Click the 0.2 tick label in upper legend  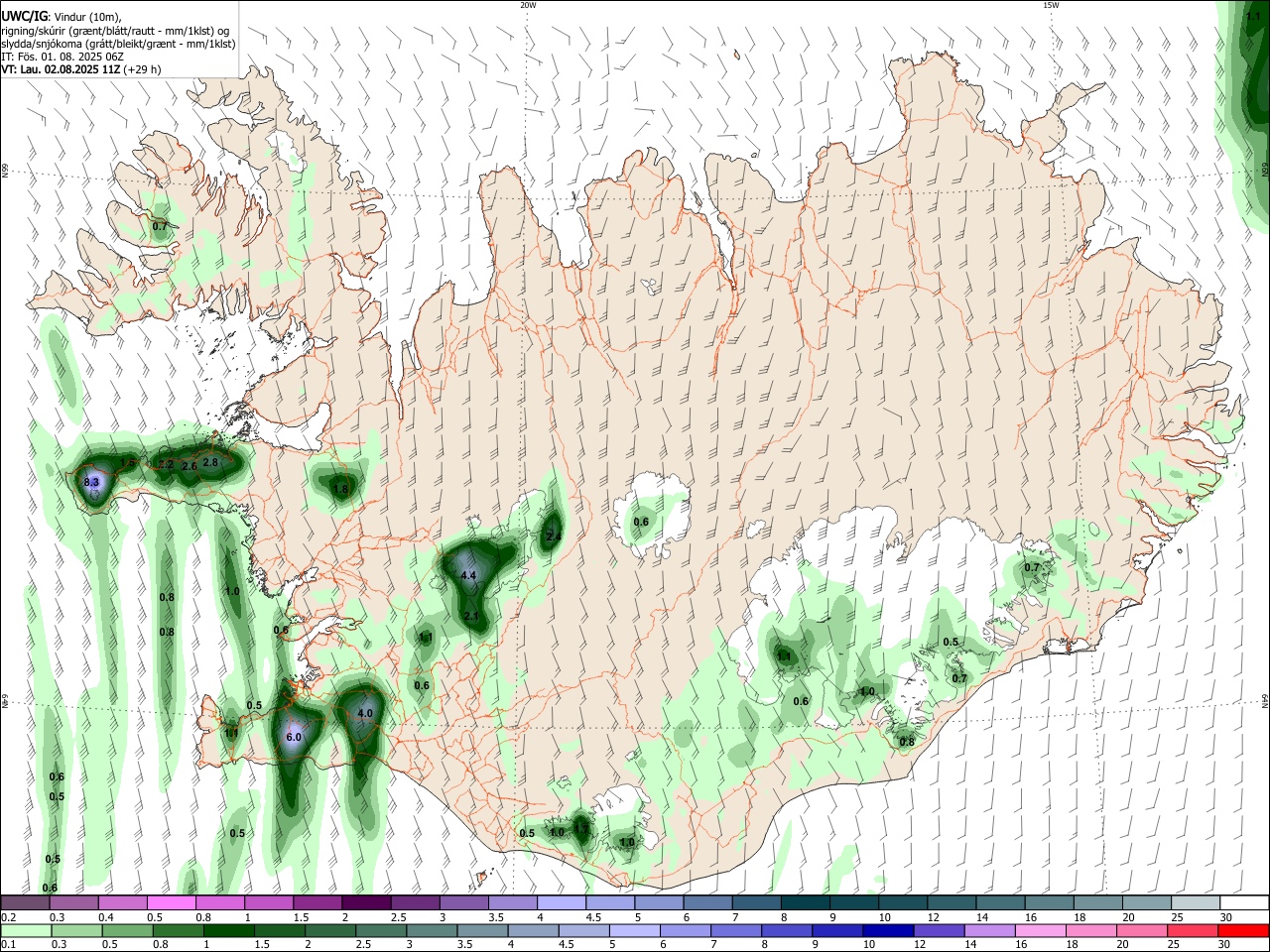pyautogui.click(x=8, y=917)
